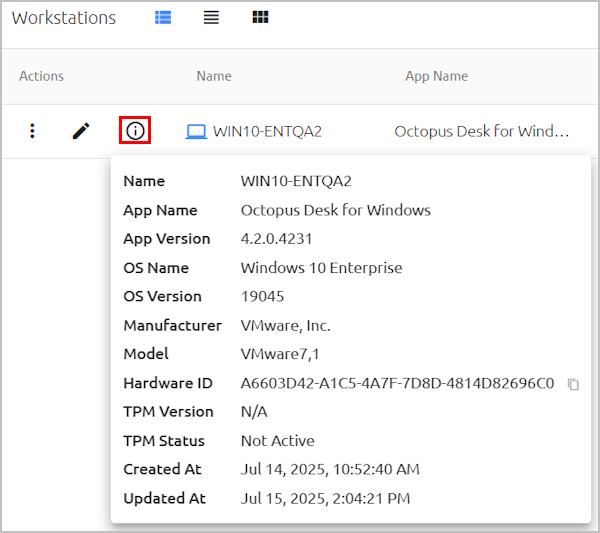Click the hardware ID A6603D42-A1C5-4A7F-7D8D-4814D82696C0

(397, 383)
